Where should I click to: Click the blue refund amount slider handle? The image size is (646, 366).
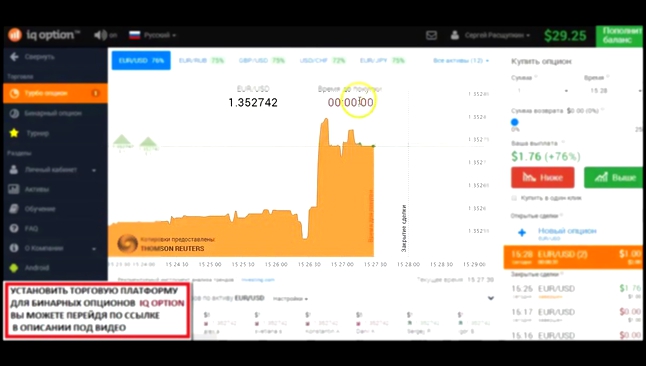[x=515, y=122]
